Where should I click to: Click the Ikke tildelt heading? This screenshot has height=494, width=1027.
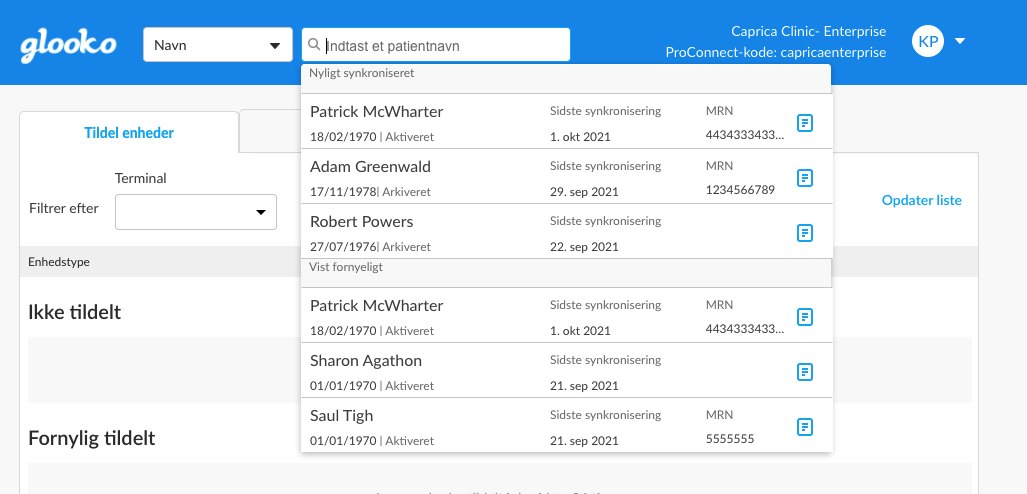75,312
